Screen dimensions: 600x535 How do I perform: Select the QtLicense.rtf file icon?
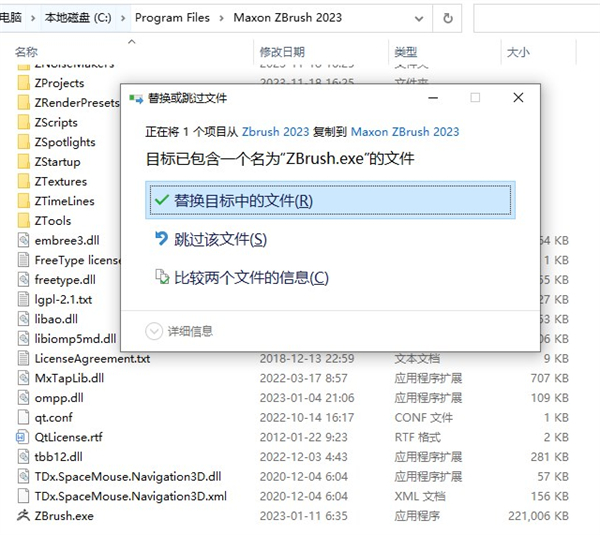pos(23,437)
